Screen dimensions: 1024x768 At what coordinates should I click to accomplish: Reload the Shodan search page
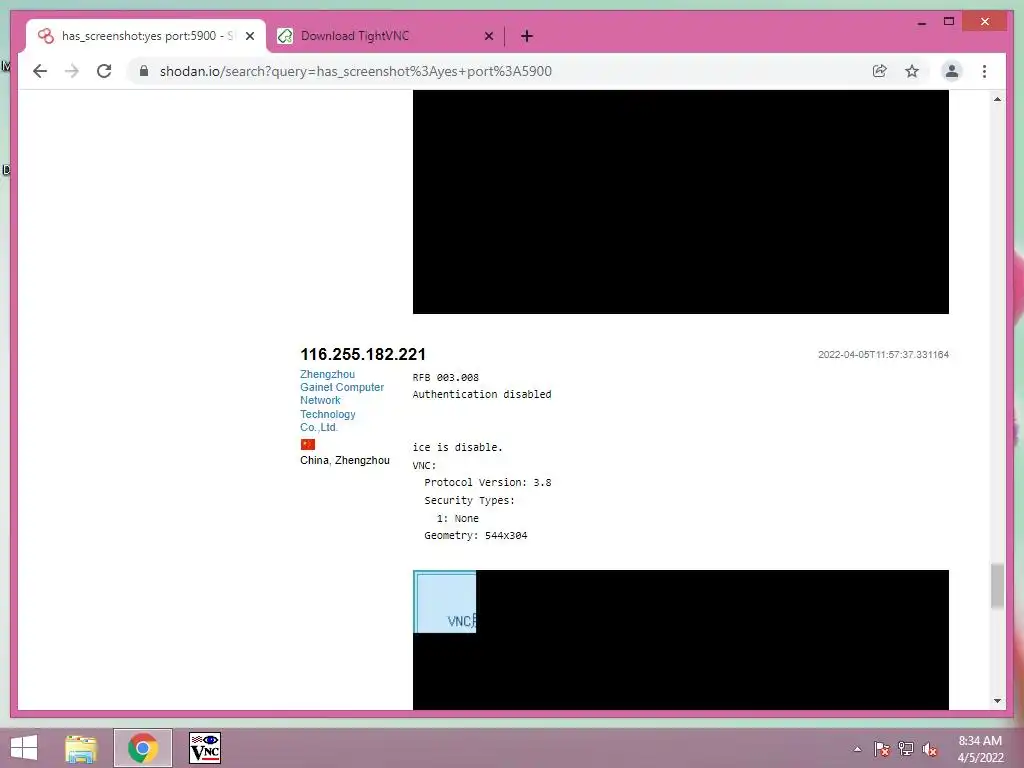pos(104,71)
